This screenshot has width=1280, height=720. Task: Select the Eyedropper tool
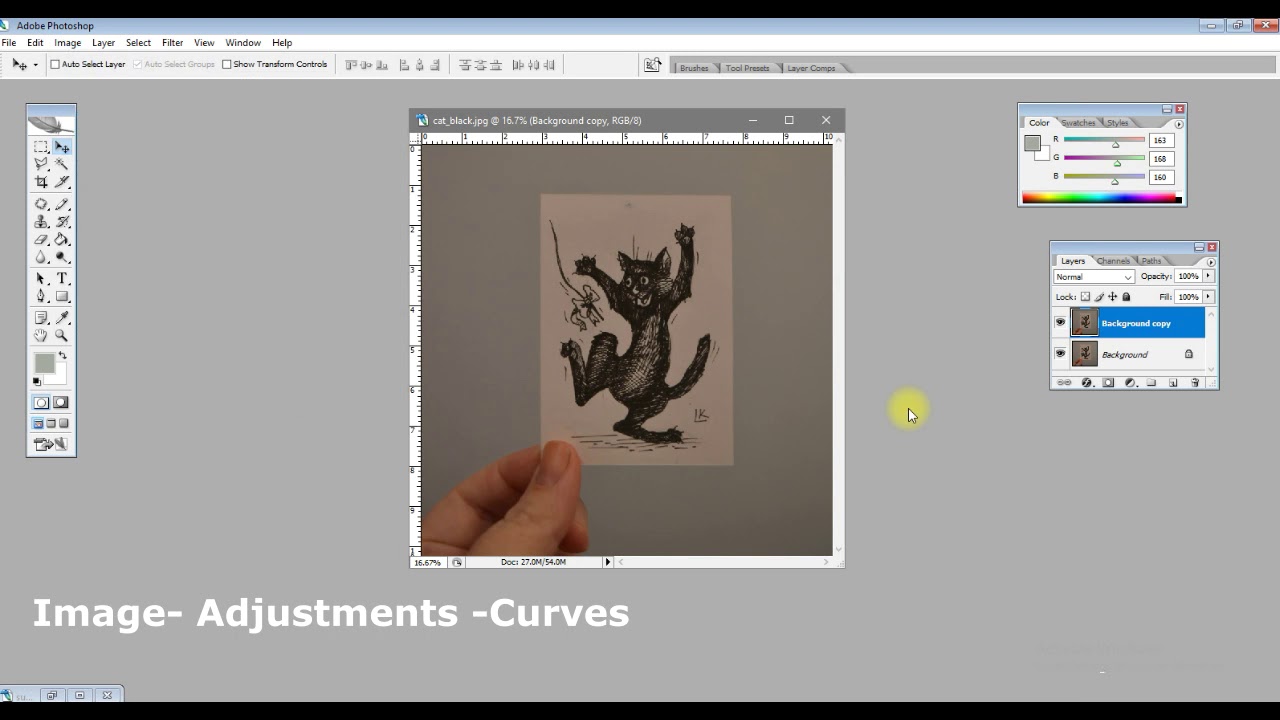tap(62, 318)
